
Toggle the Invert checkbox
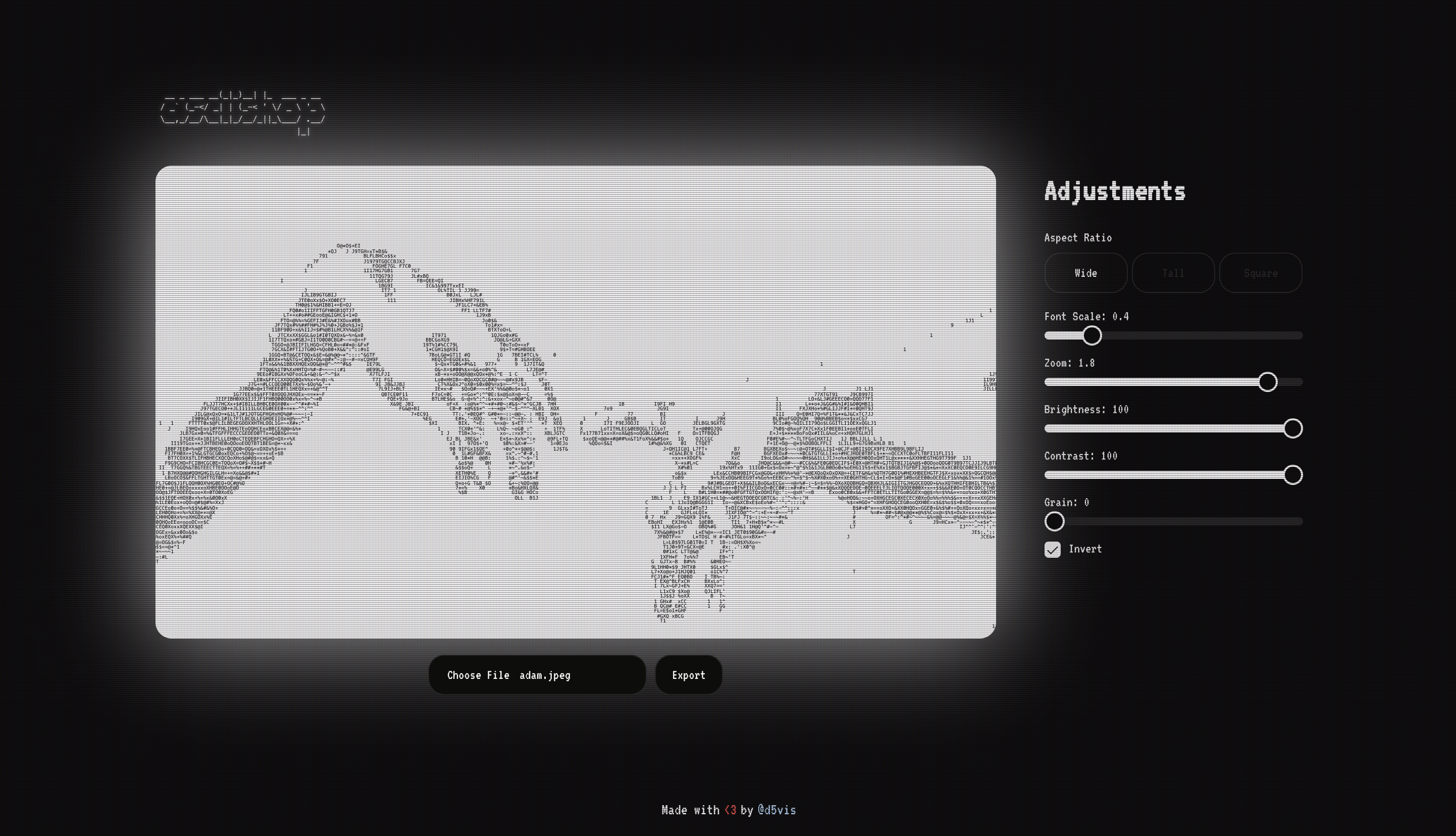click(x=1052, y=550)
